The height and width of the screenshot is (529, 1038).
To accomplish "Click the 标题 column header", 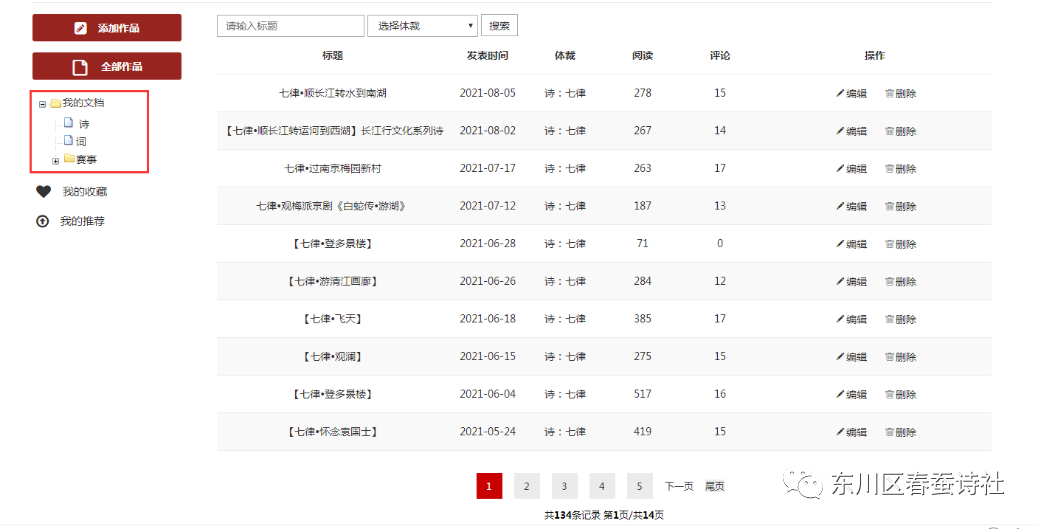I will (x=332, y=56).
